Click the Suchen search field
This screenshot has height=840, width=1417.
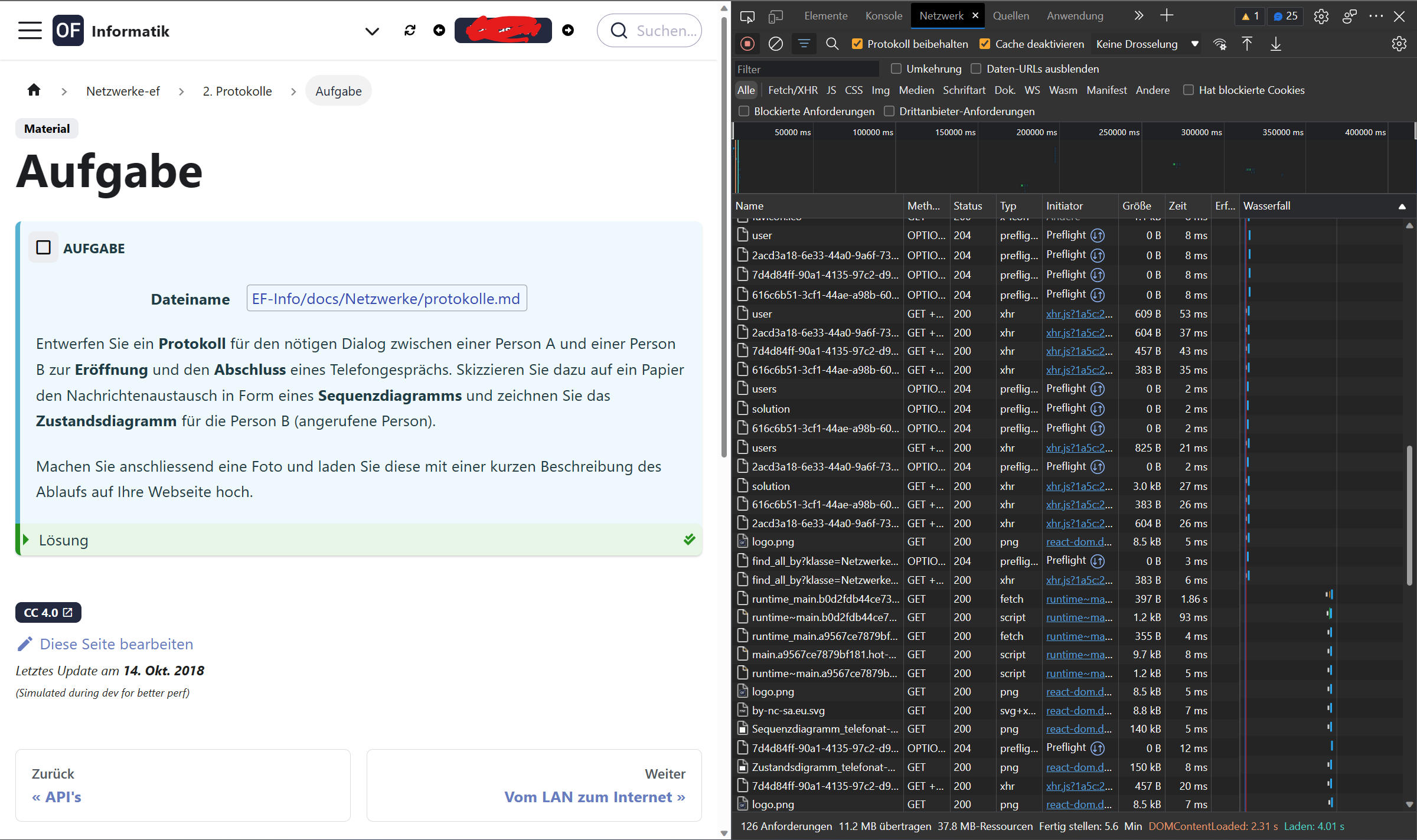649,31
